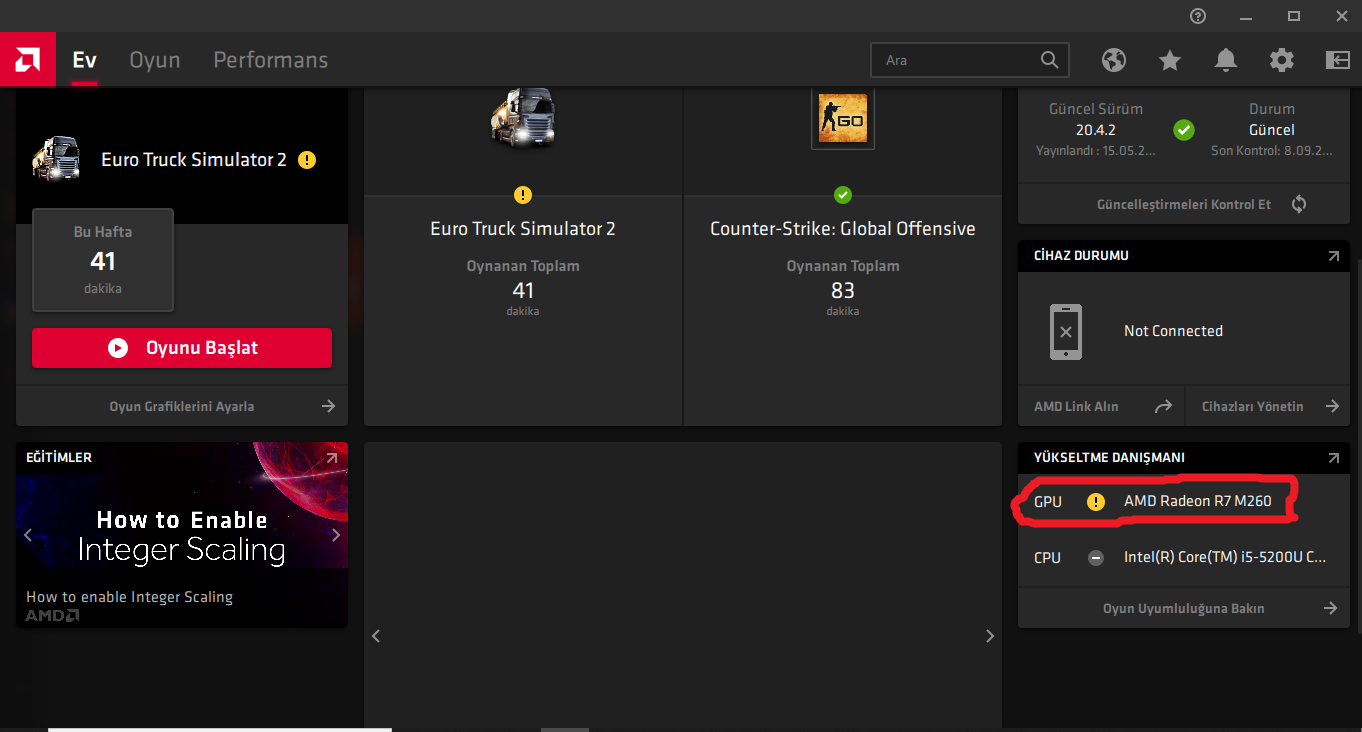Image resolution: width=1362 pixels, height=732 pixels.
Task: Click the yellow warning status on the Euro Truck card
Action: point(523,195)
